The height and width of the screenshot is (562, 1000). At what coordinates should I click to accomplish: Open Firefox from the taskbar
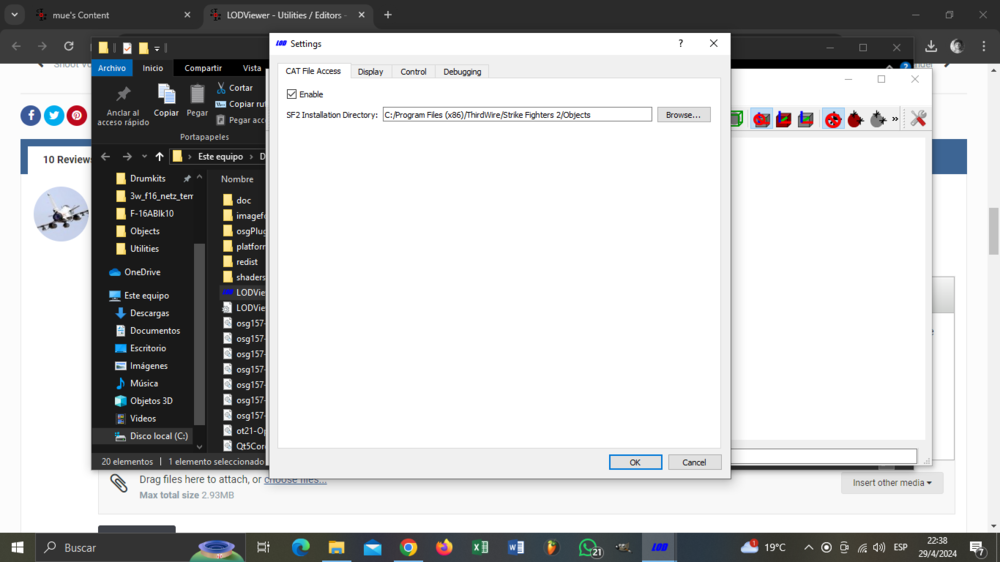[x=444, y=547]
